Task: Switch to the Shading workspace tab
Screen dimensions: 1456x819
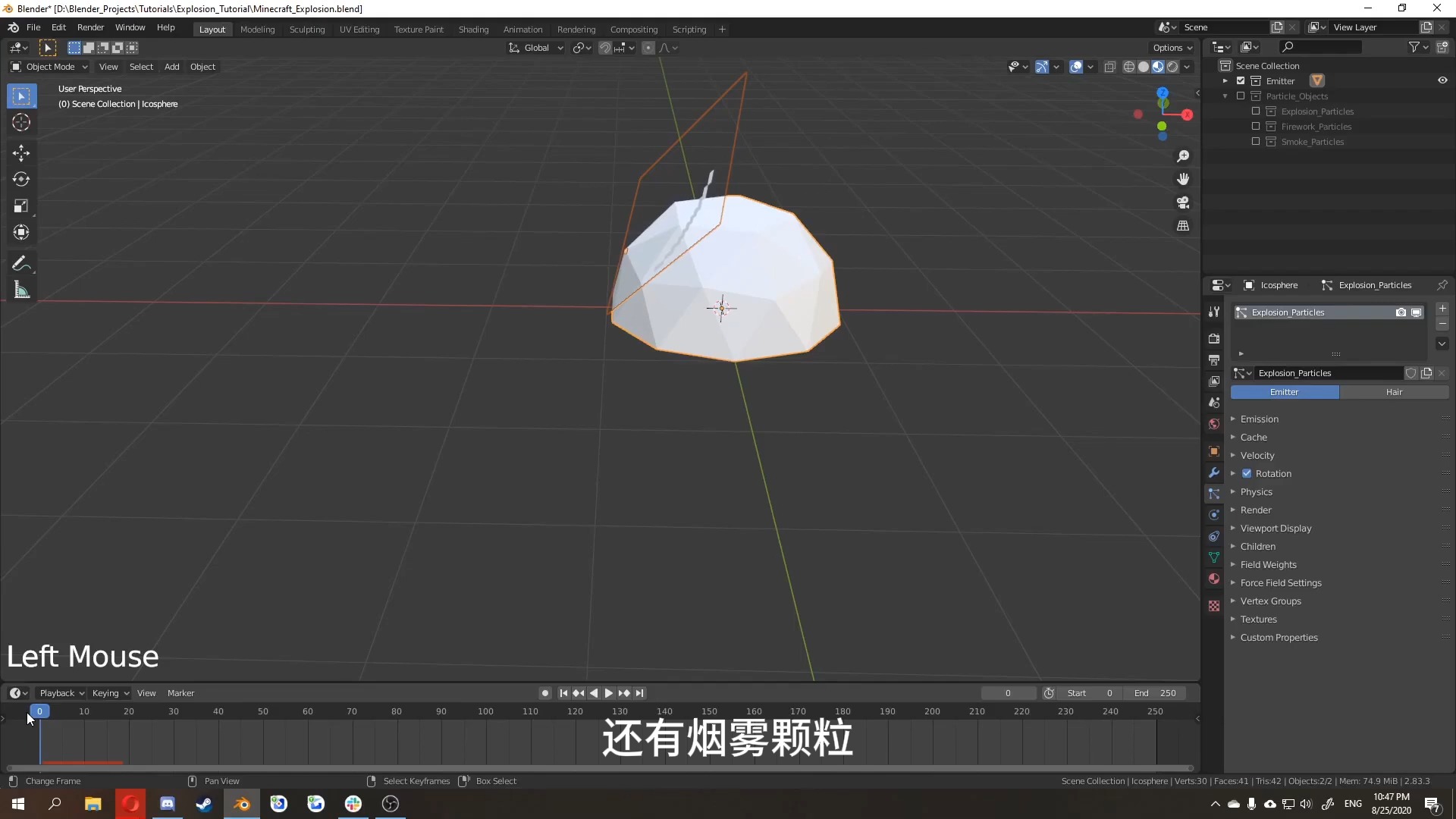Action: pyautogui.click(x=473, y=29)
